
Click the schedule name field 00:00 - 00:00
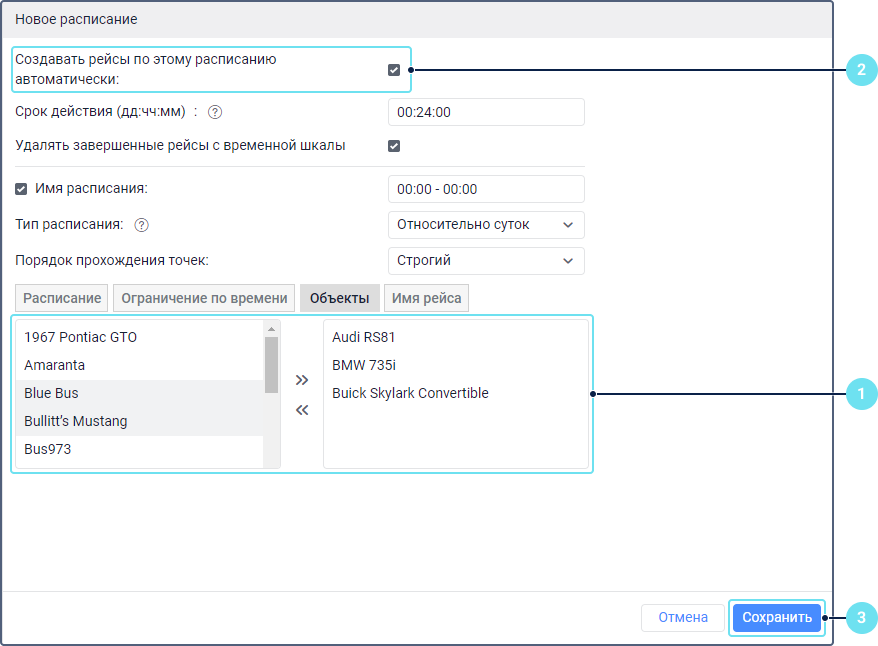[x=485, y=189]
